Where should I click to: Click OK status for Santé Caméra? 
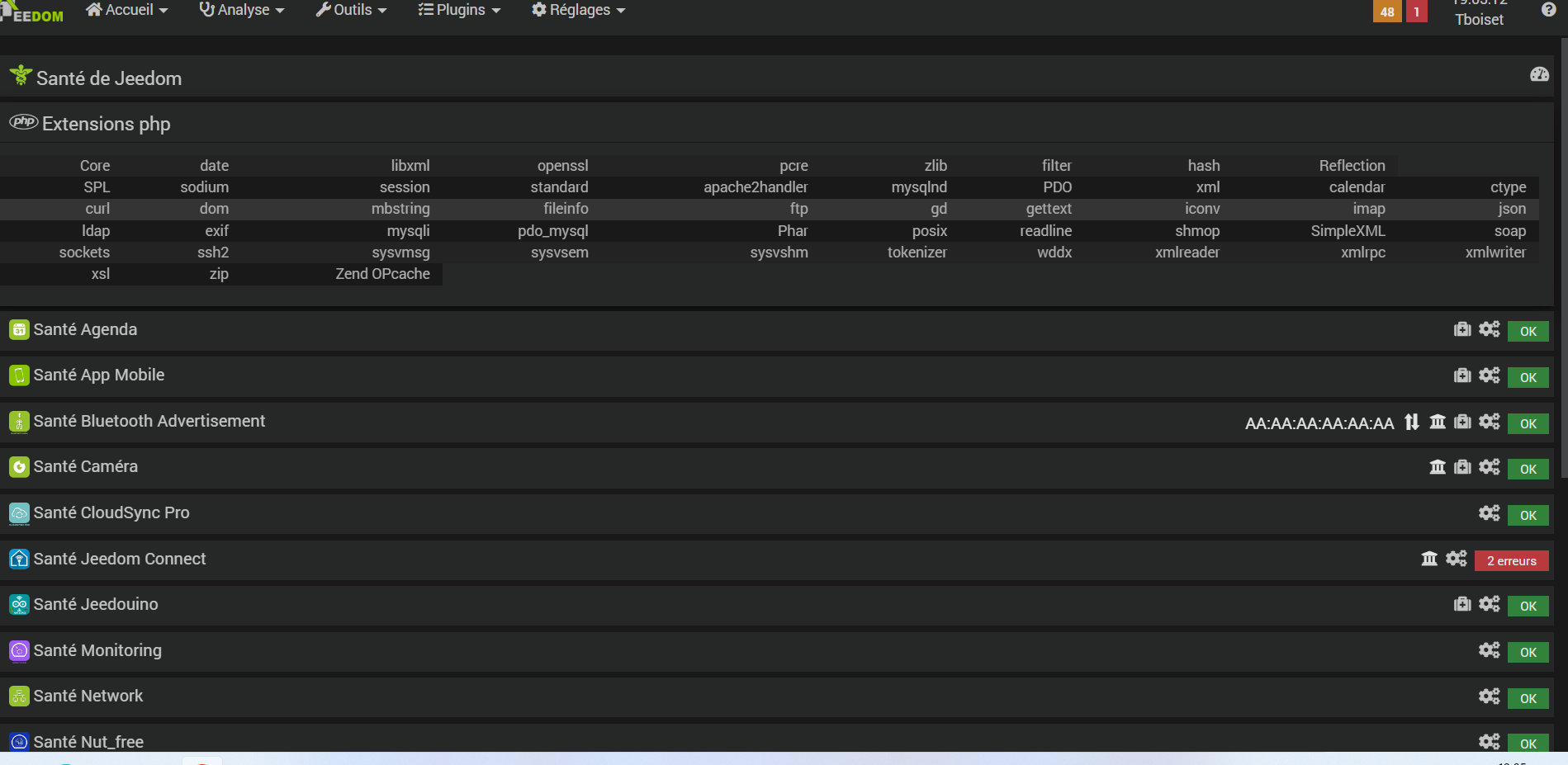[x=1528, y=469]
